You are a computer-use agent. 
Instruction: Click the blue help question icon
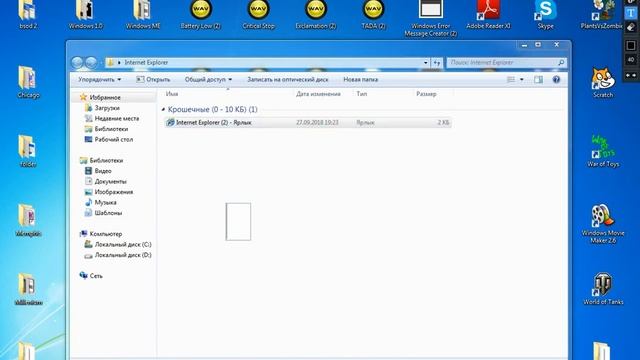coord(556,80)
